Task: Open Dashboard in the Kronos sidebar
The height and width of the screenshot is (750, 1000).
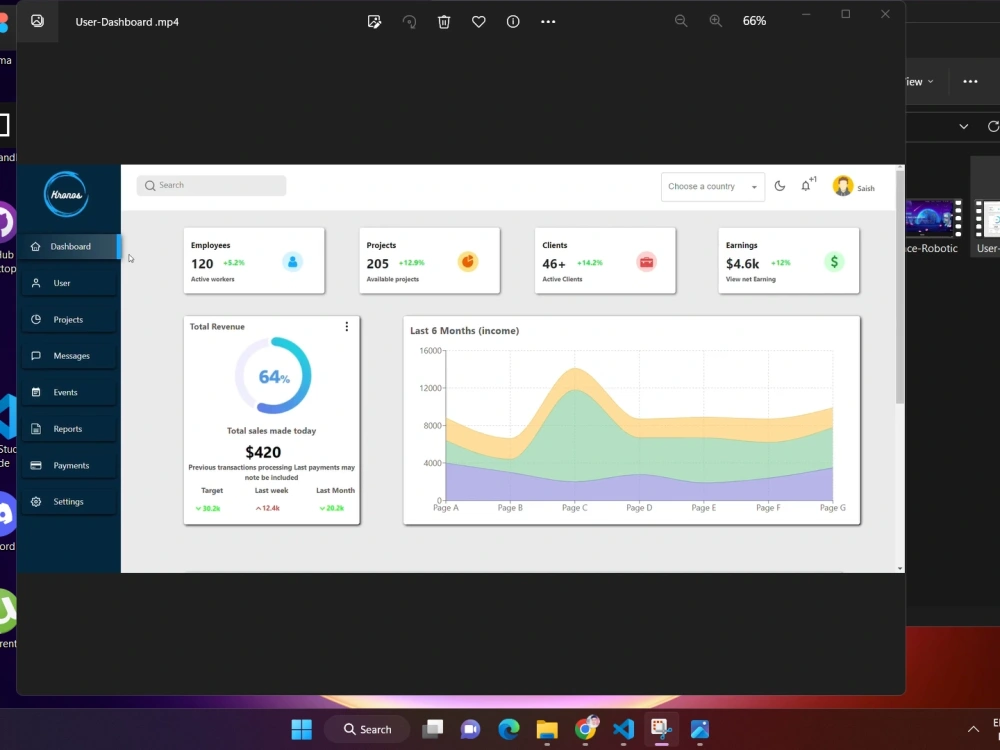Action: [x=70, y=247]
